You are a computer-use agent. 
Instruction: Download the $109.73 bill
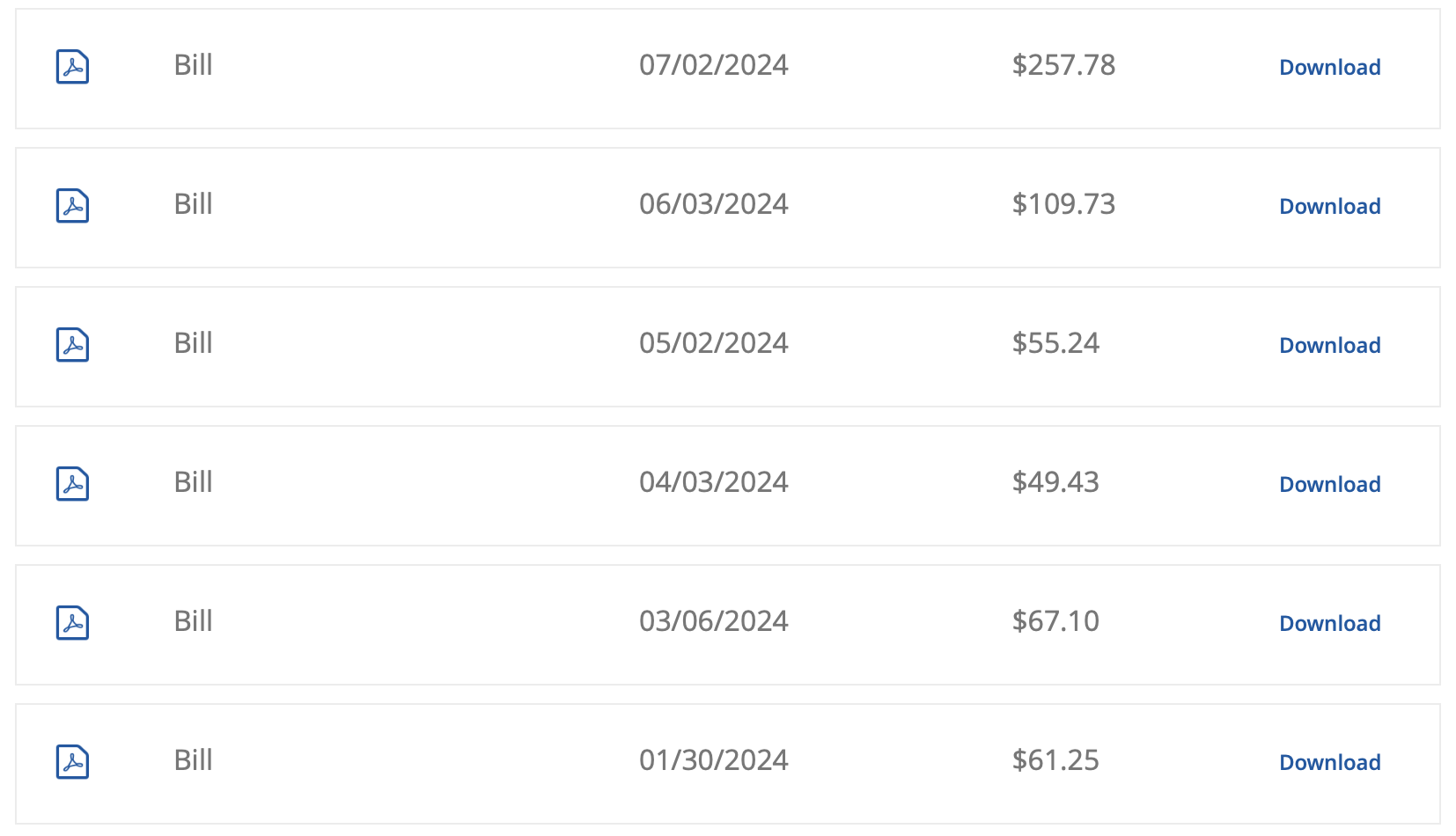(x=1329, y=207)
